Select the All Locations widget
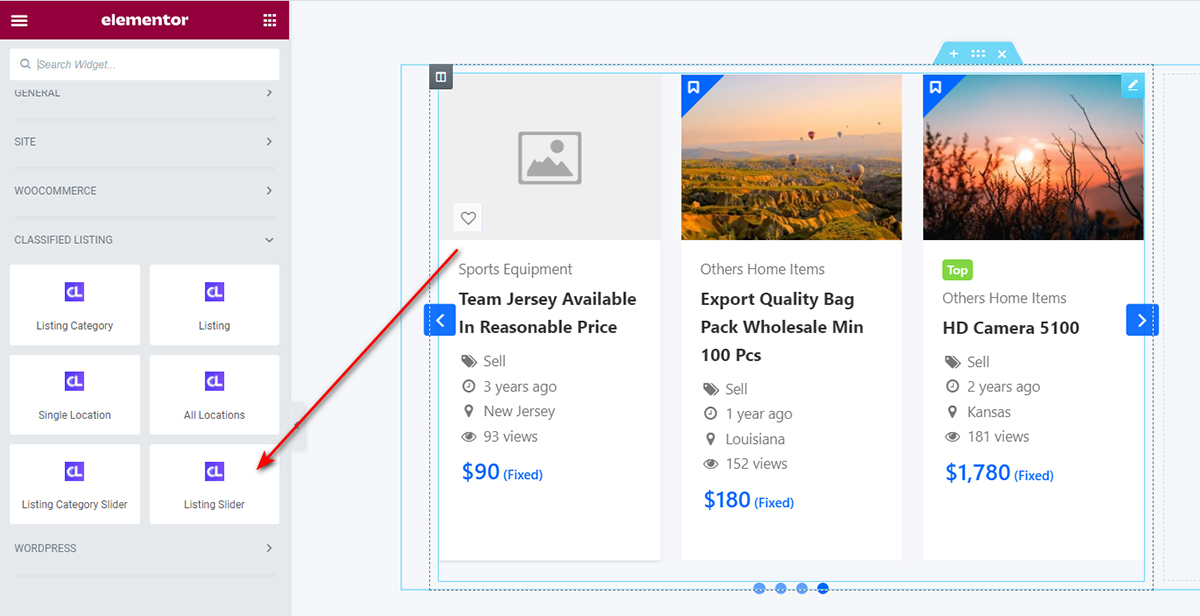This screenshot has width=1200, height=616. pos(215,394)
